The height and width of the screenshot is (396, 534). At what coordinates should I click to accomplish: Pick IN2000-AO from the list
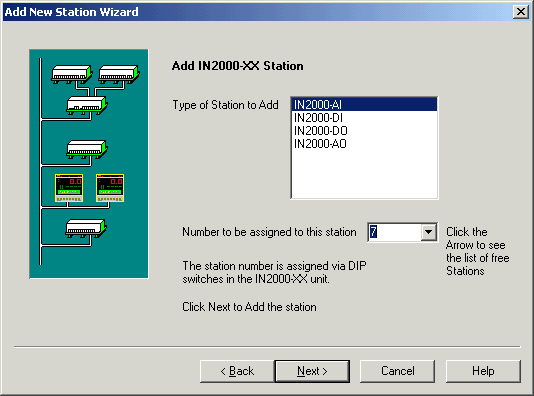click(x=364, y=144)
